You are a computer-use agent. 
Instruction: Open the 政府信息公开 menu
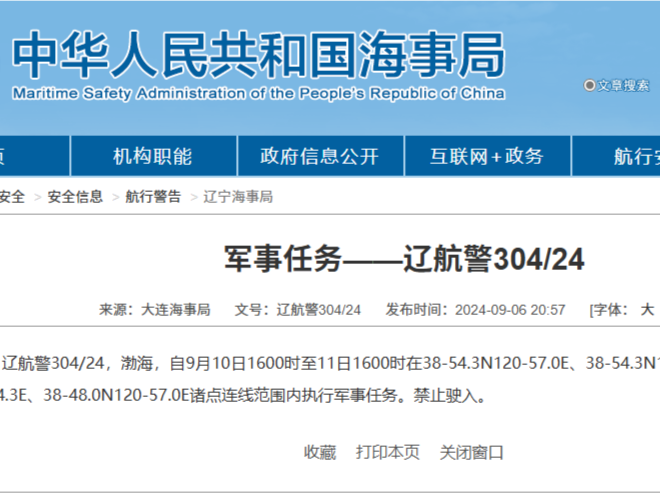320,156
